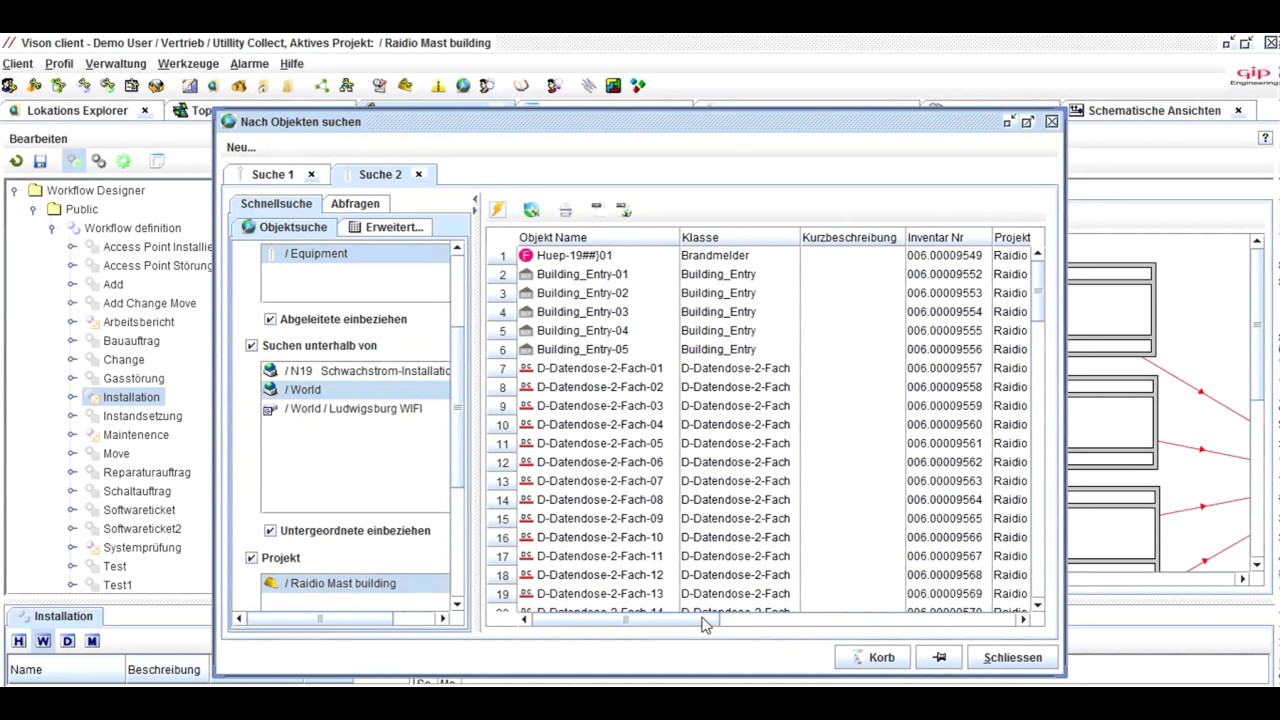The height and width of the screenshot is (720, 1280).
Task: Switch to the Suche 1 tab
Action: (x=272, y=175)
